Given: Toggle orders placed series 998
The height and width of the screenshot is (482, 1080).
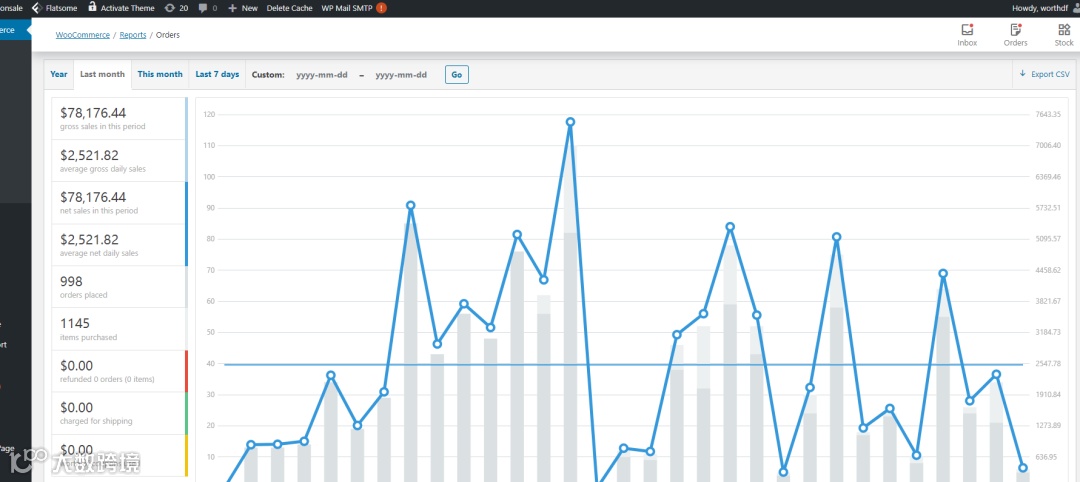Looking at the screenshot, I should coord(119,286).
